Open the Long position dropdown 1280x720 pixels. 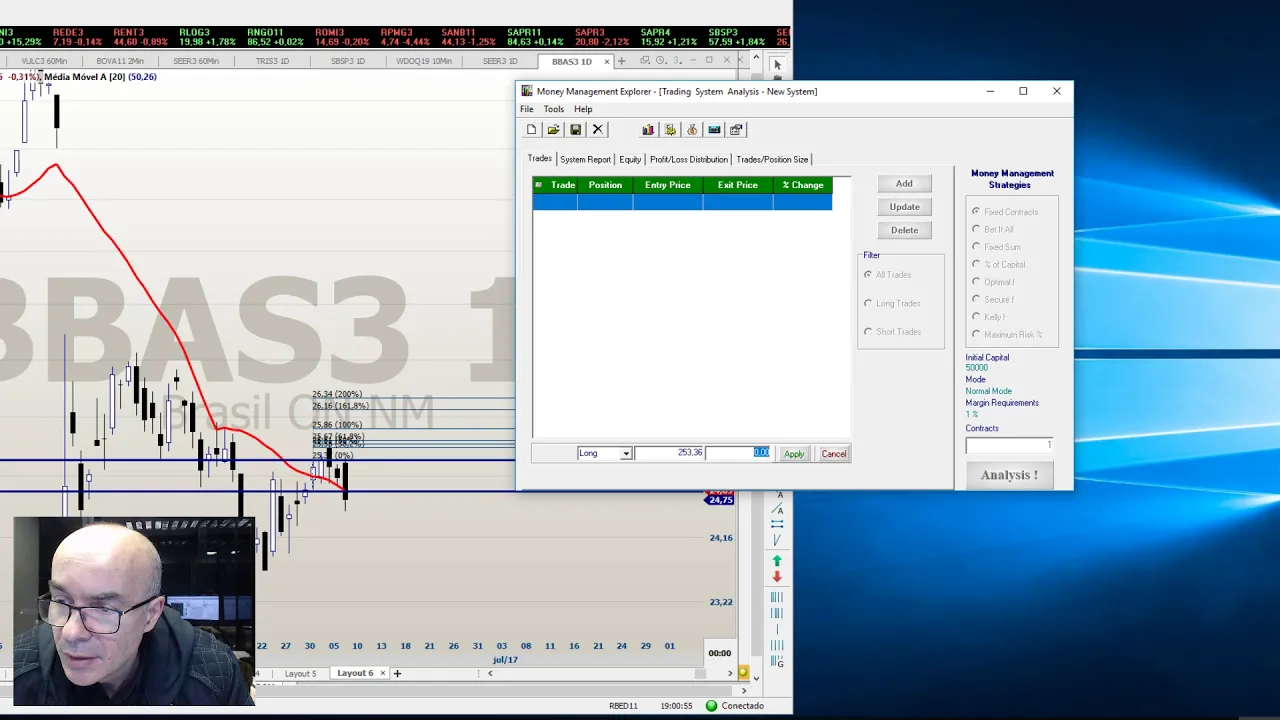click(626, 454)
